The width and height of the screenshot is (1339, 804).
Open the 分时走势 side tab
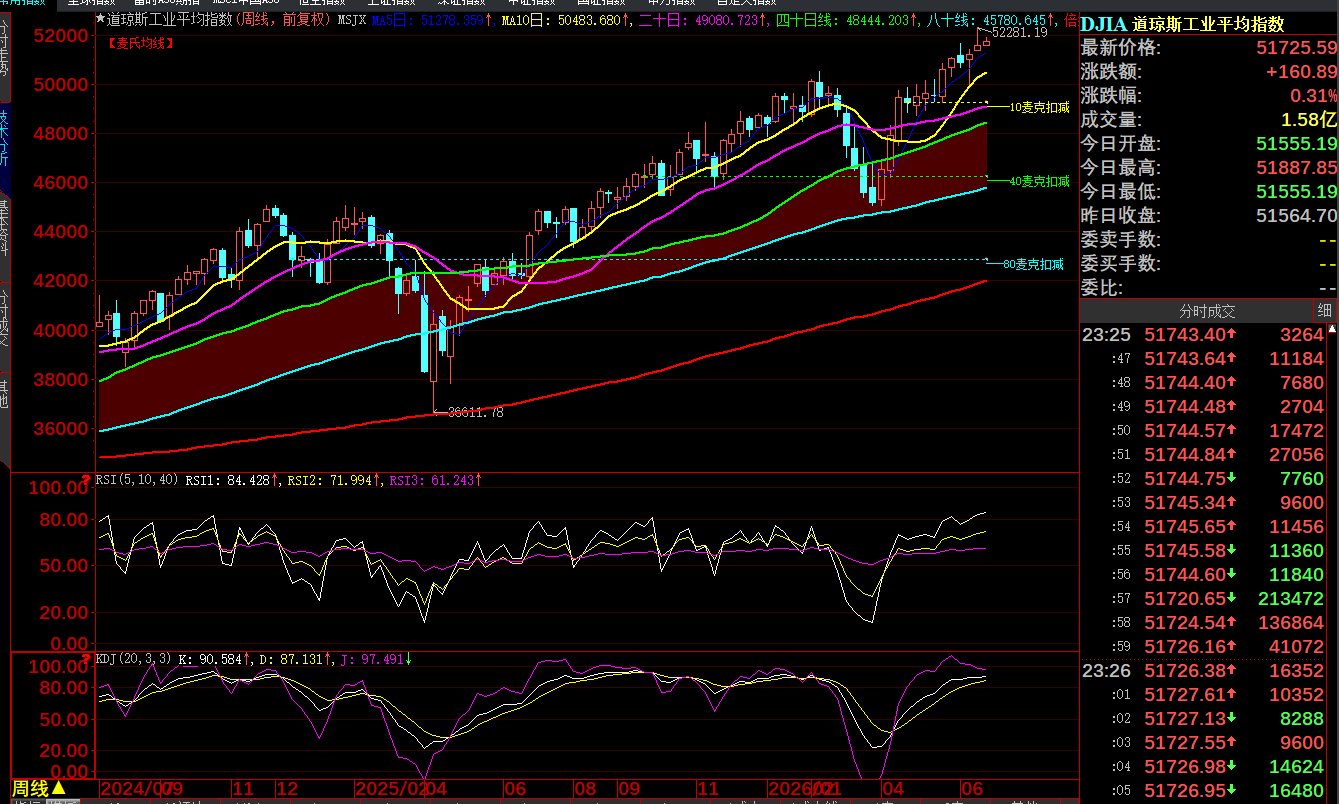(4, 55)
